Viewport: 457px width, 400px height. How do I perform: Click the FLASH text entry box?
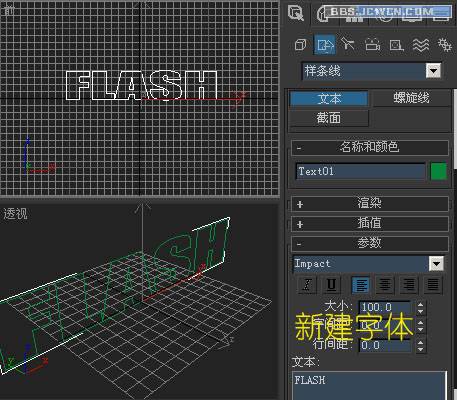pos(369,386)
